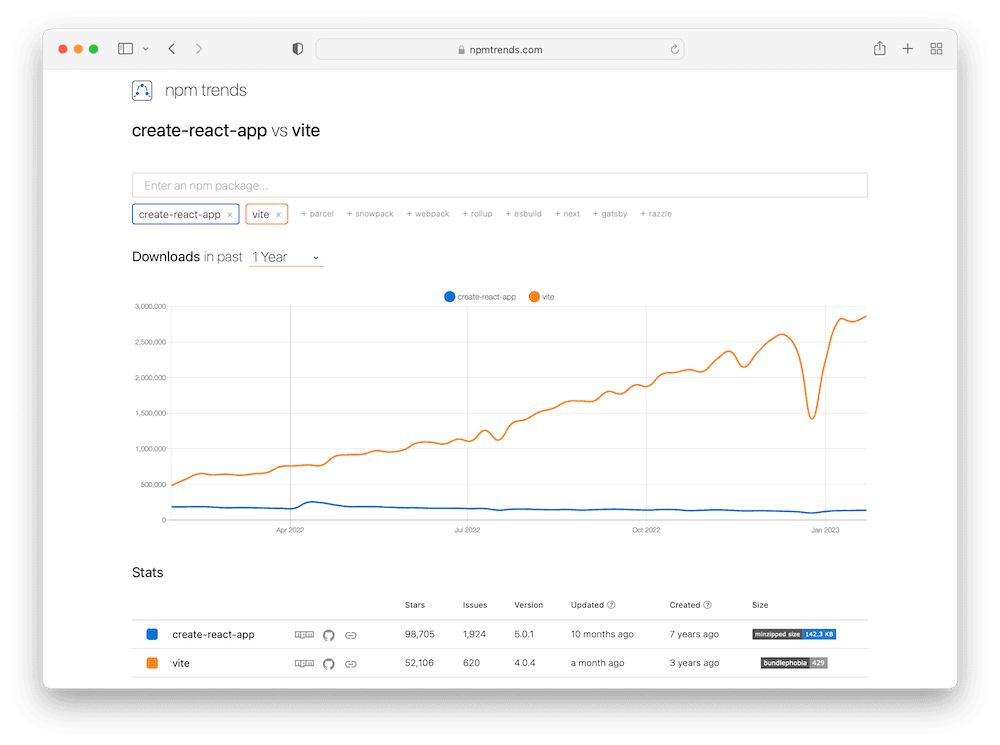The width and height of the screenshot is (1000, 745).
Task: Open the GitHub repository icon for create-react-app
Action: pyautogui.click(x=329, y=634)
